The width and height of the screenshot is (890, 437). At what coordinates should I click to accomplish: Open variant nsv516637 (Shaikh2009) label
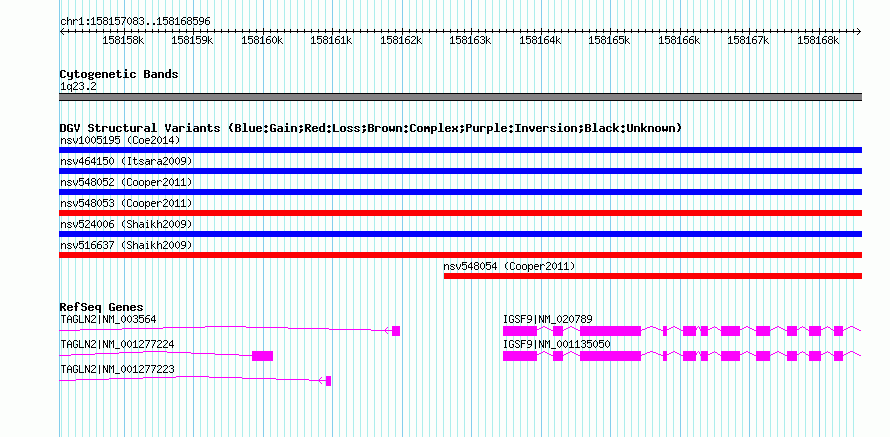tap(126, 245)
